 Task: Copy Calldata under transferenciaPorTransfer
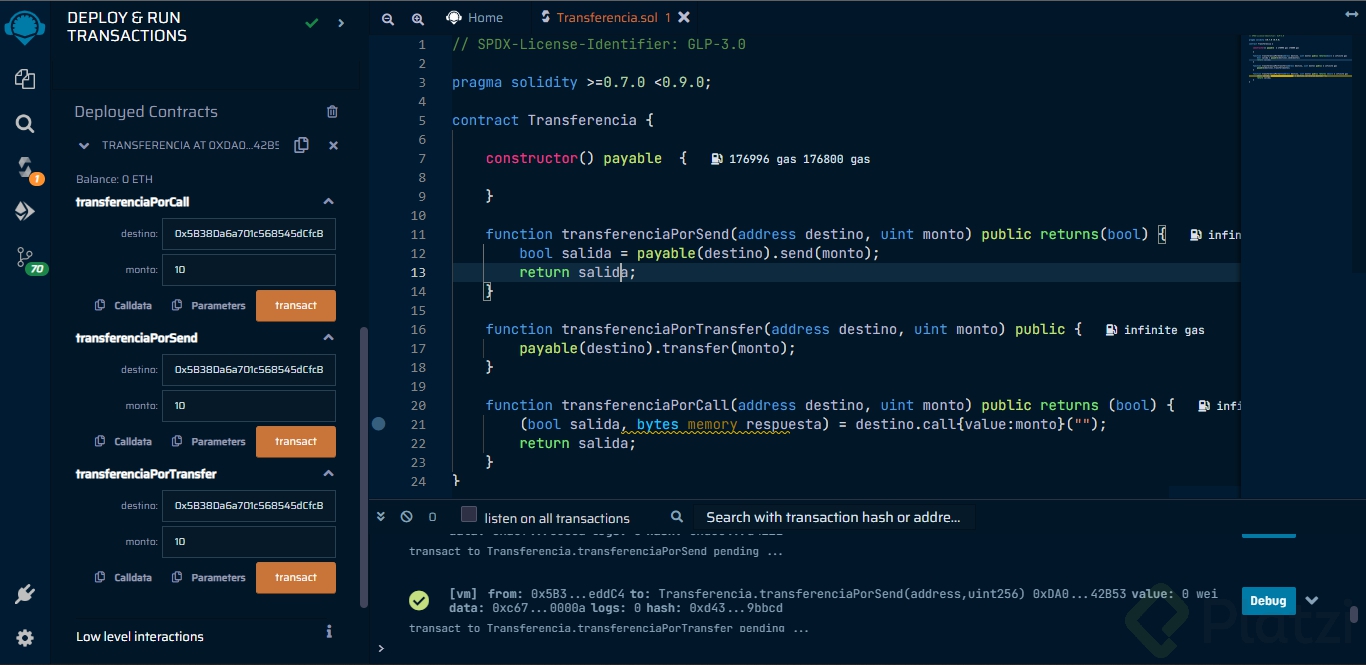click(x=123, y=577)
